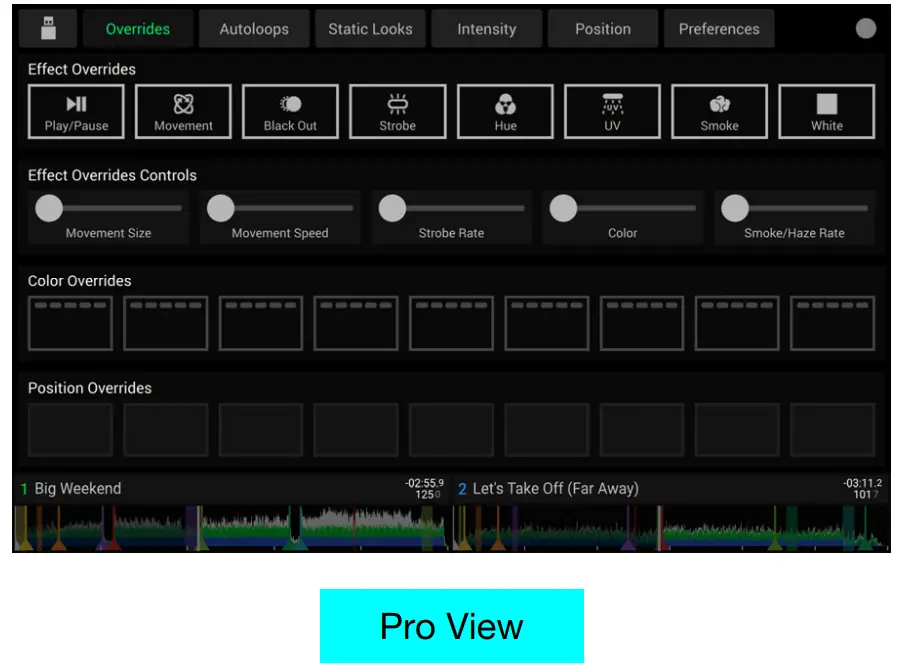Turn on the UV override
The height and width of the screenshot is (671, 906).
612,112
